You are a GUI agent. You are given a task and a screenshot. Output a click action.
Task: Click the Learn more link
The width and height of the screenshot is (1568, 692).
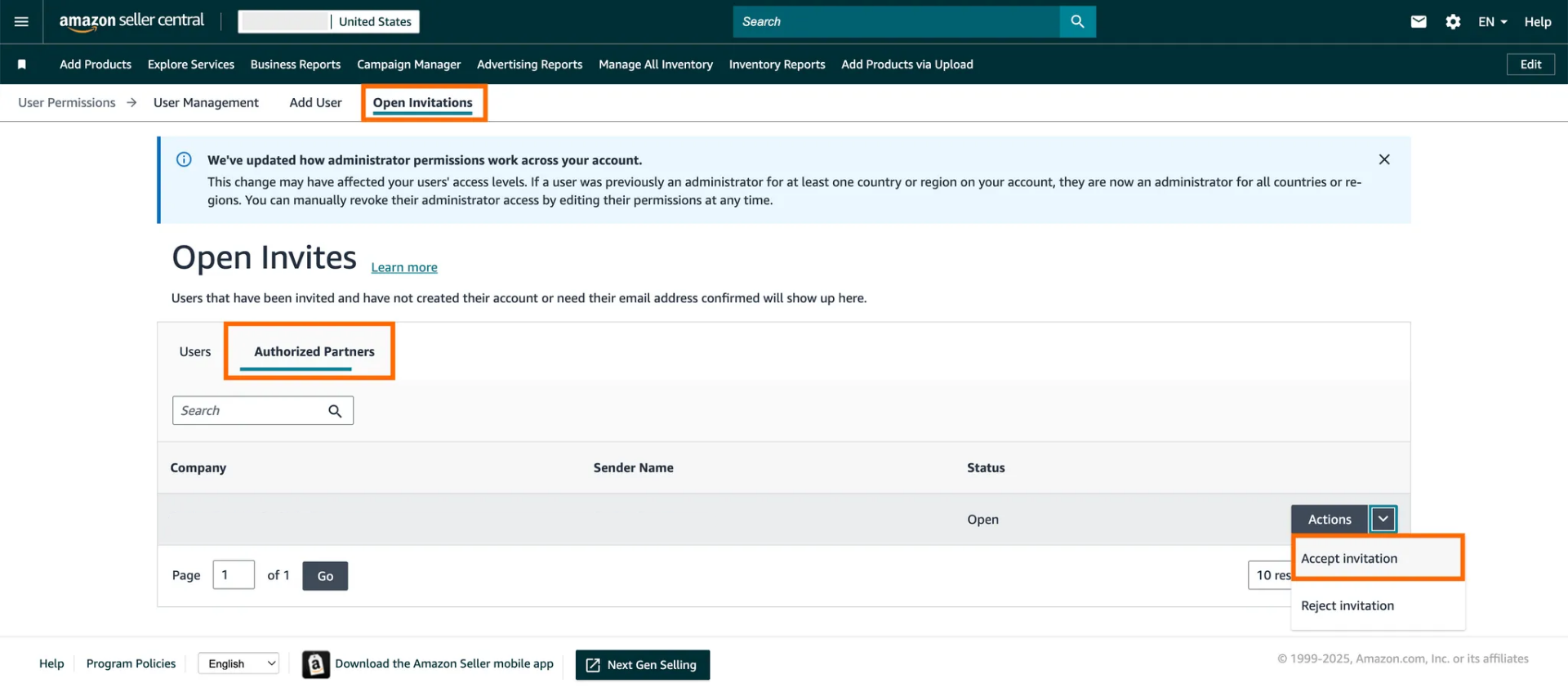pyautogui.click(x=404, y=267)
